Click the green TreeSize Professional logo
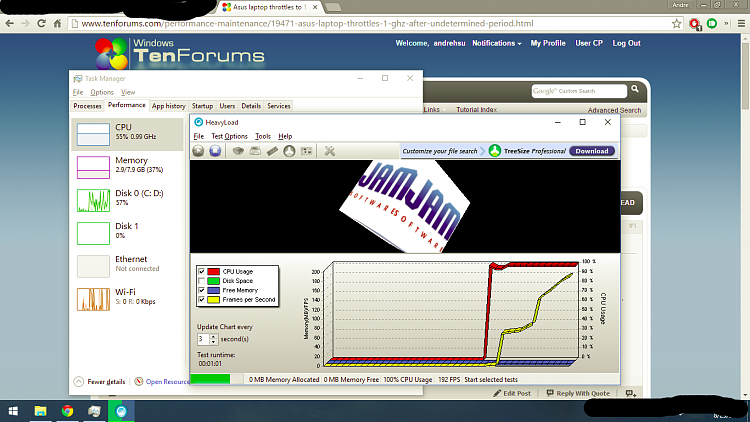 click(x=495, y=151)
